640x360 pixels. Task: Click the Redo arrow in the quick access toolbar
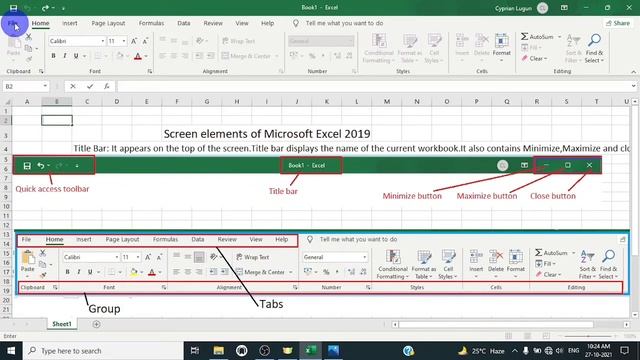click(x=45, y=8)
